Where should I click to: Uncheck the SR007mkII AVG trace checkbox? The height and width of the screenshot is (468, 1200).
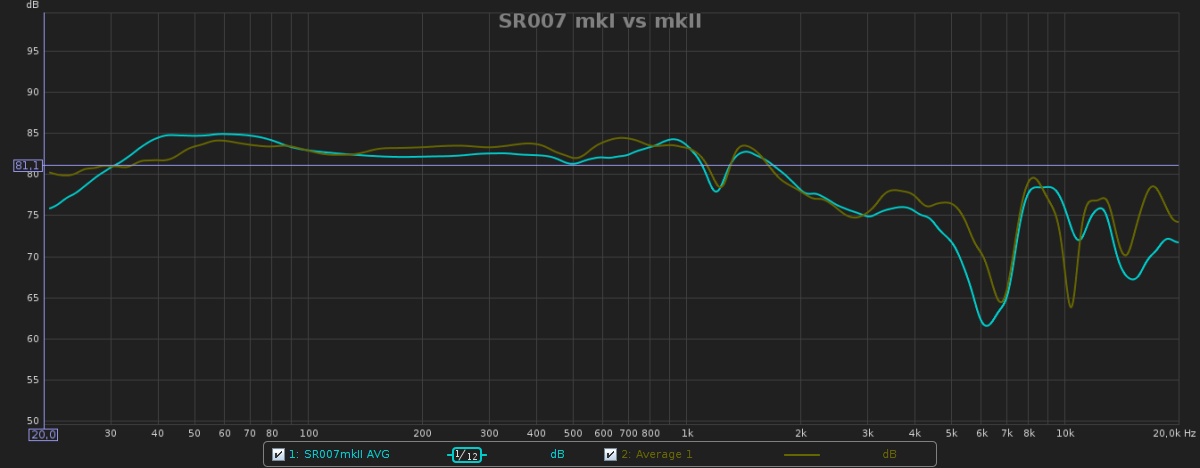tap(278, 455)
